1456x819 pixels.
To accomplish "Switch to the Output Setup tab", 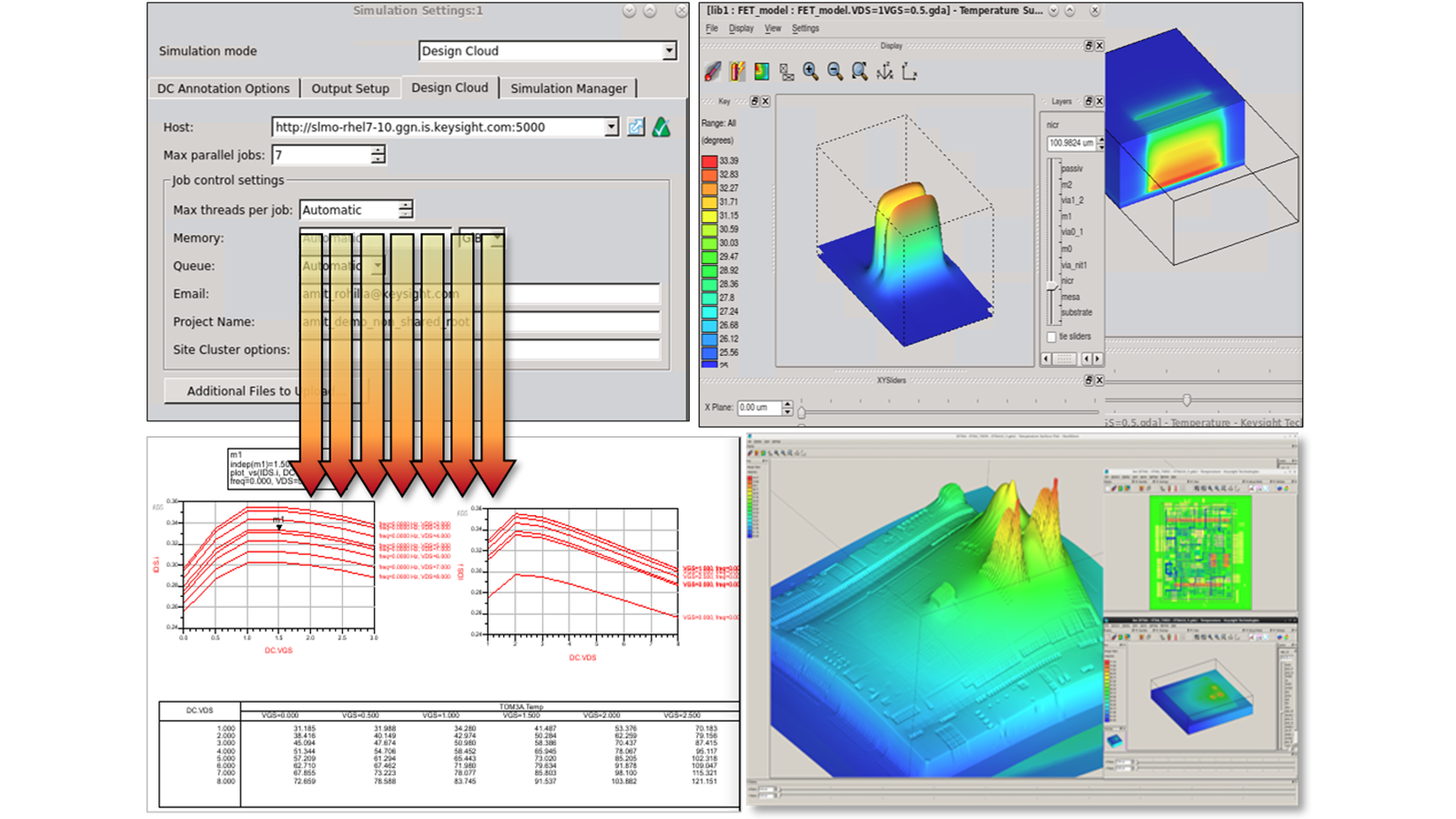I will (350, 88).
